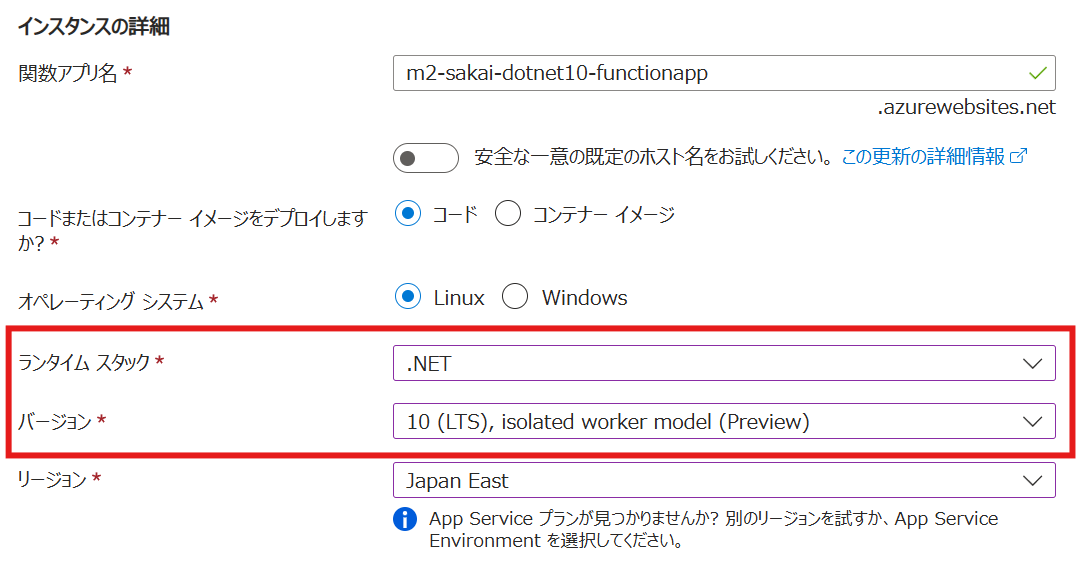This screenshot has width=1090, height=571.
Task: Open the リージョン dropdown showing Japan East
Action: 724,481
